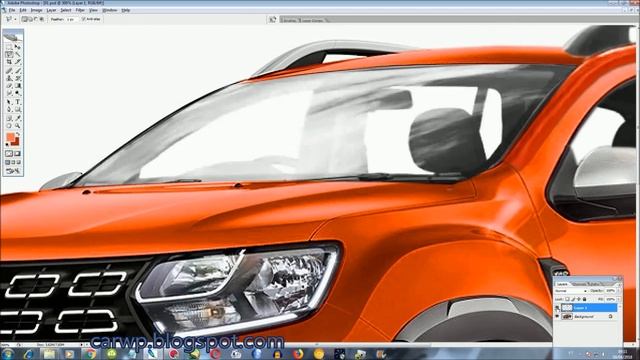Screen dimensions: 640x360
Task: Open the Filter menu
Action: [80, 10]
